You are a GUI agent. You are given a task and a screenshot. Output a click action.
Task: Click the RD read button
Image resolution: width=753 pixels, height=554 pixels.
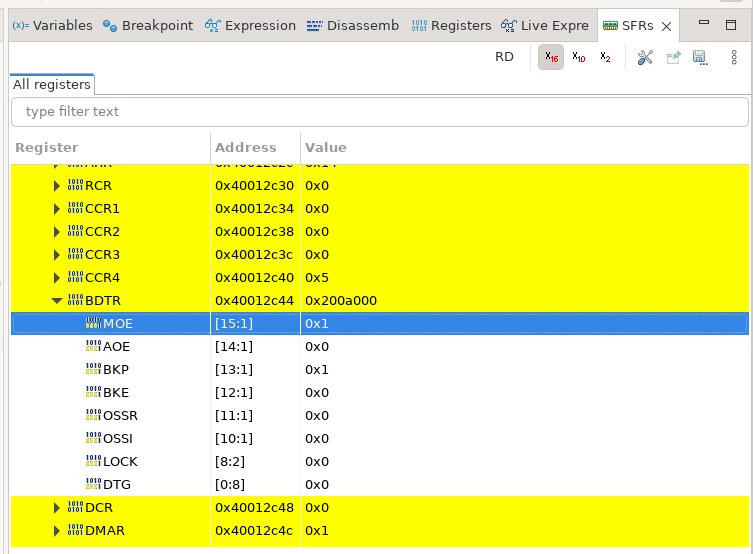[504, 57]
